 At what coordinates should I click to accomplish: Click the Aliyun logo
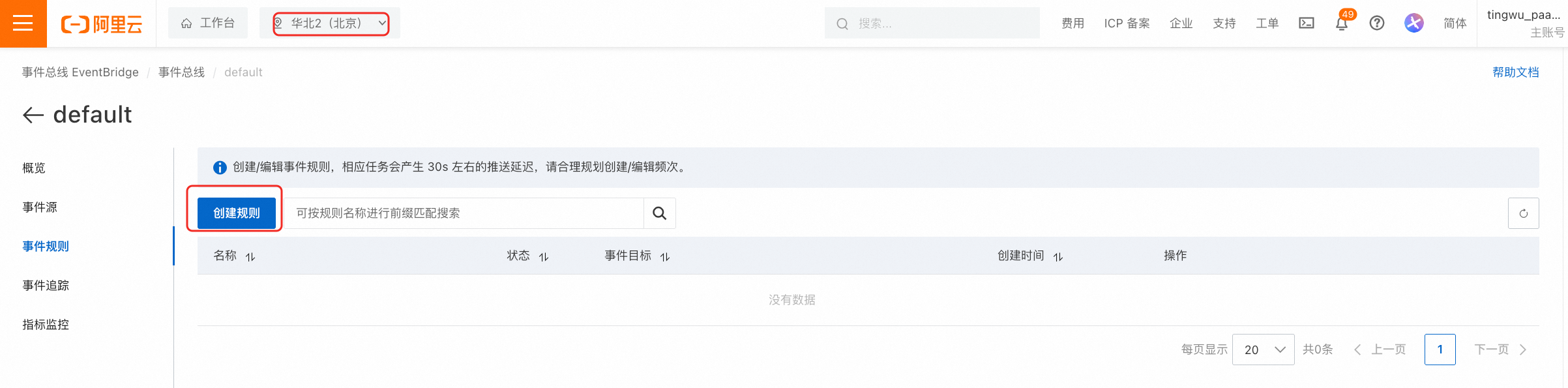point(102,24)
